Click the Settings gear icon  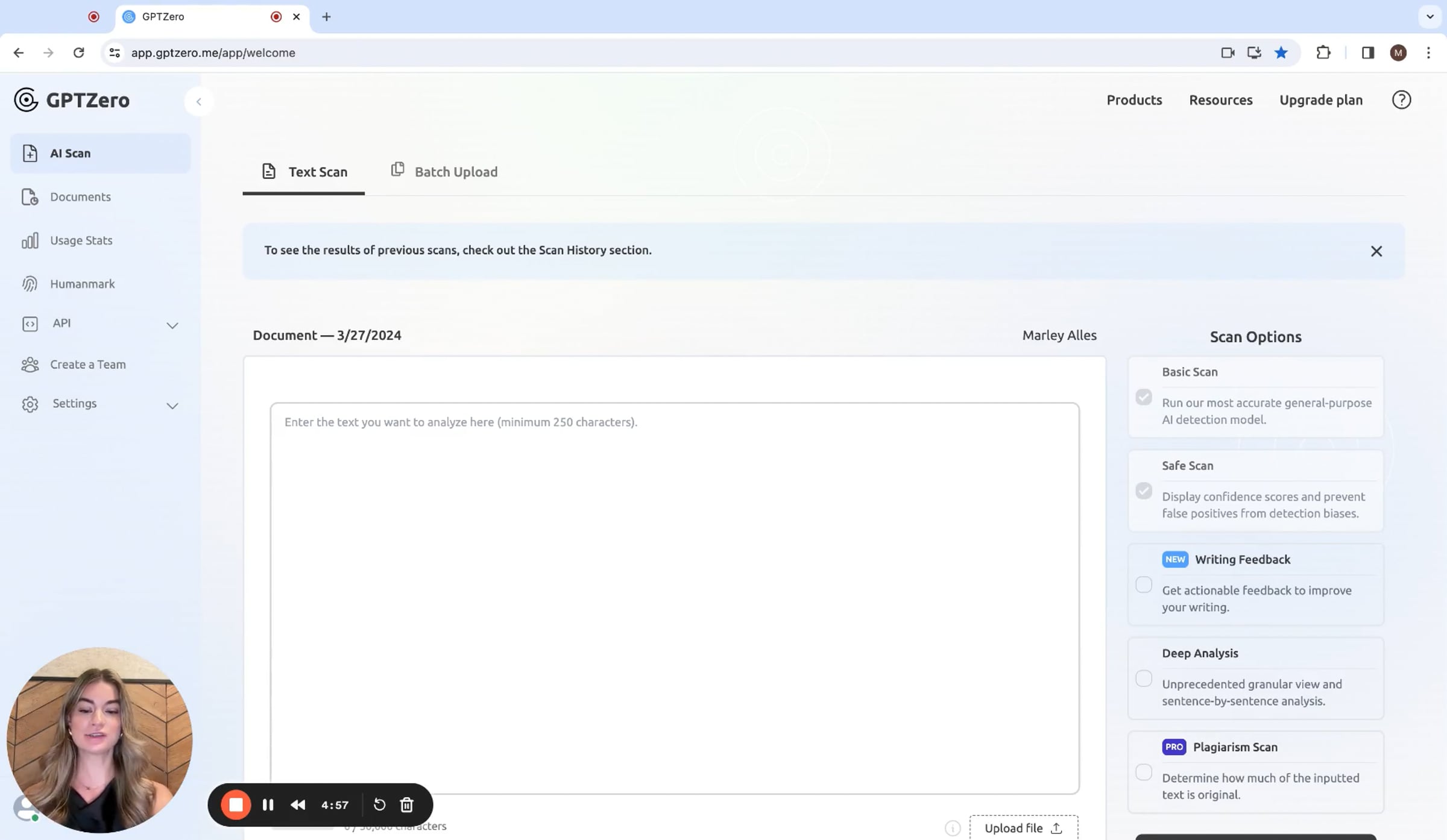(30, 404)
